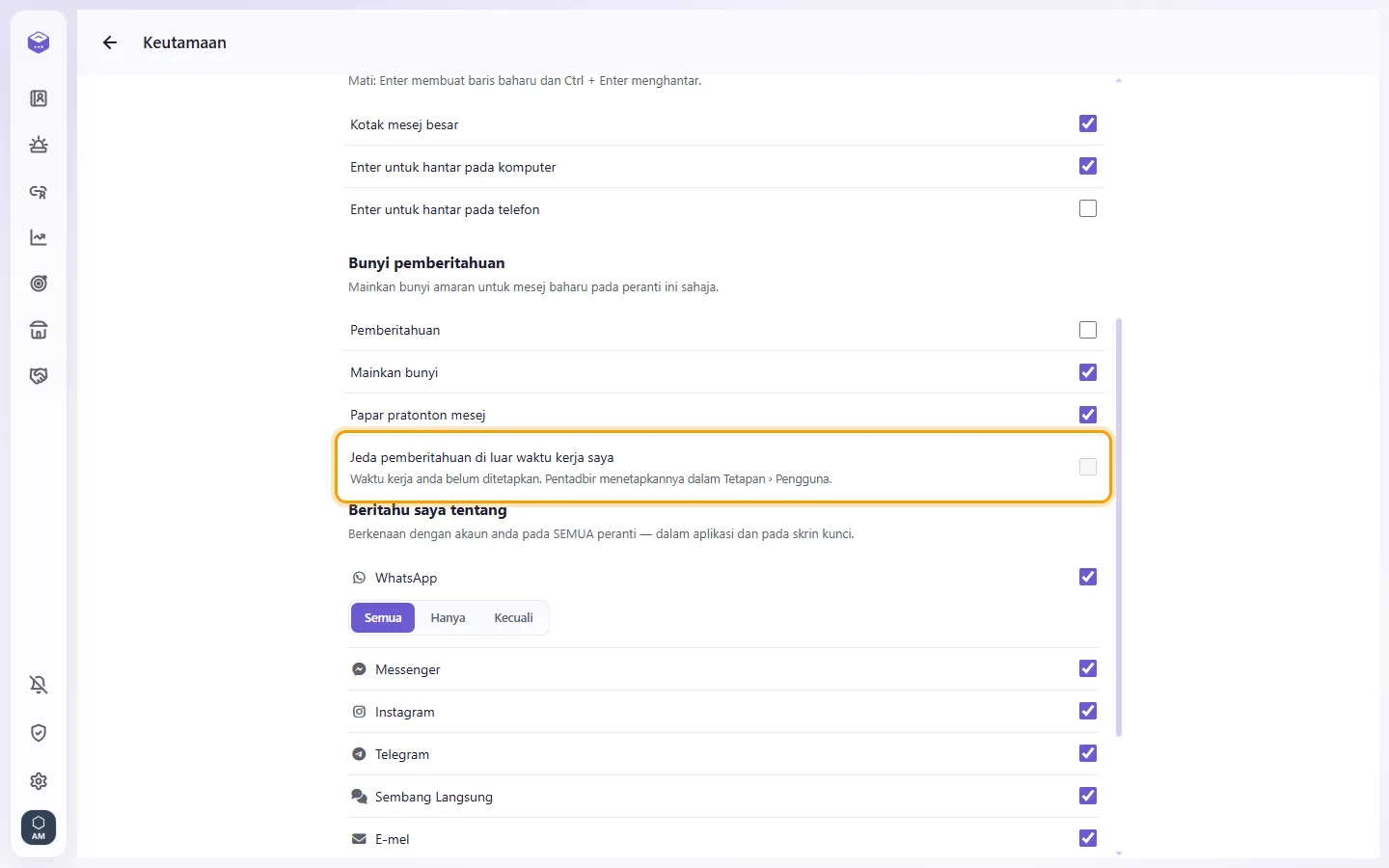
Task: Open the reply-with-person icon in the sidebar
Action: (x=39, y=191)
